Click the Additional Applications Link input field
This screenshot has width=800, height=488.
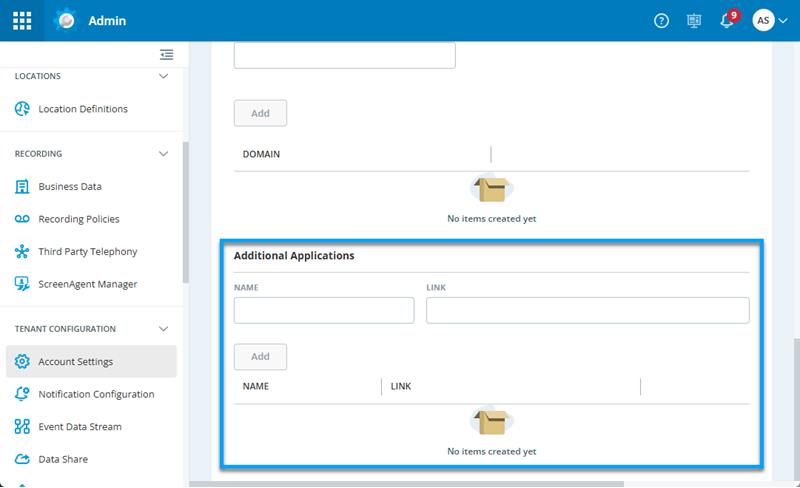(587, 311)
